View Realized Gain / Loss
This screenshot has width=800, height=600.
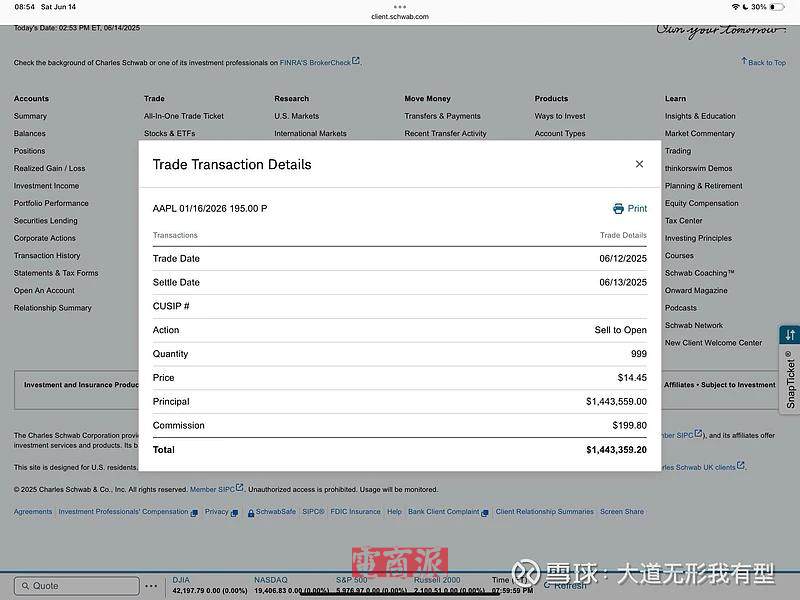click(49, 168)
